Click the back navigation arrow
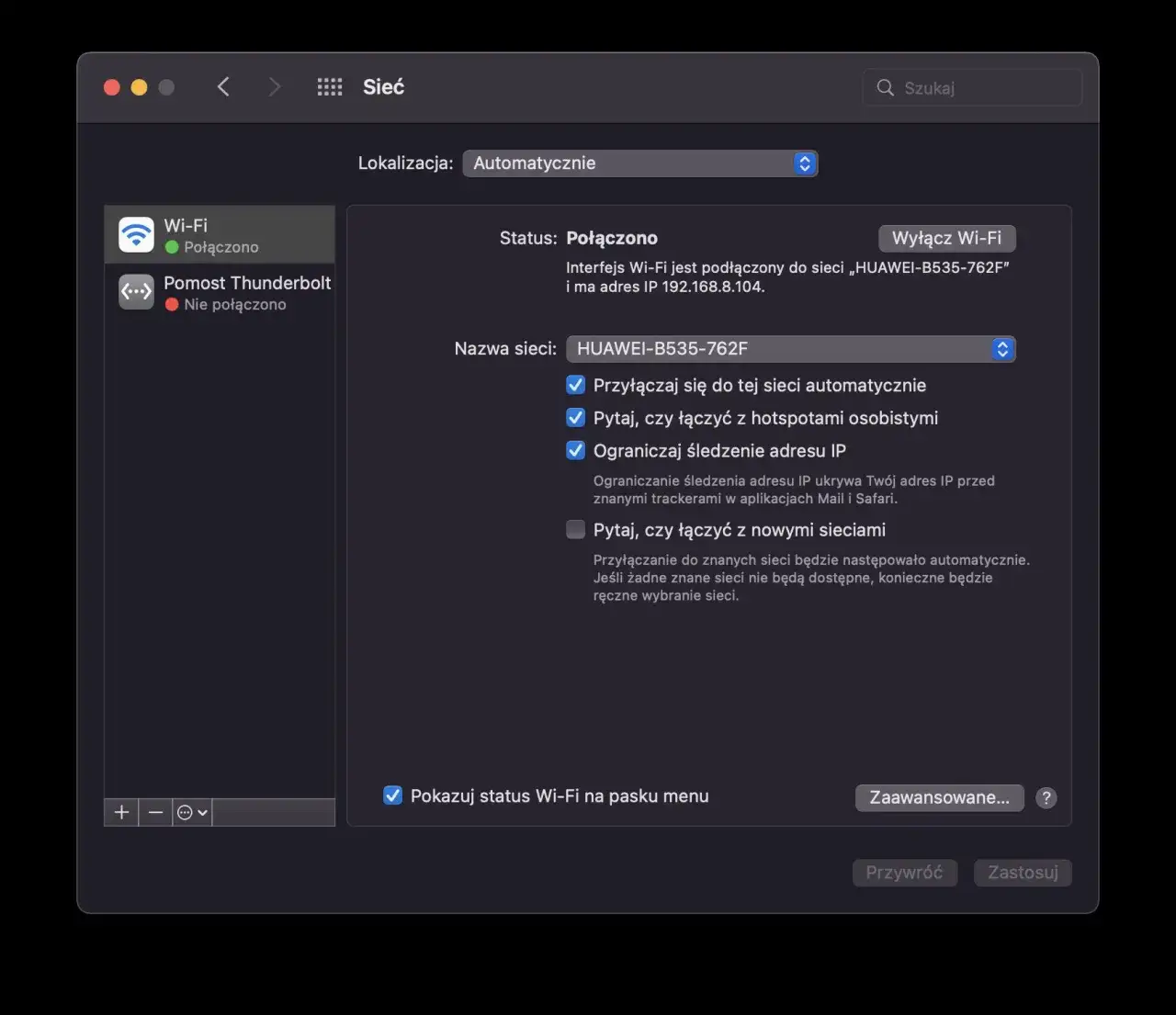The height and width of the screenshot is (1015, 1176). (x=223, y=87)
